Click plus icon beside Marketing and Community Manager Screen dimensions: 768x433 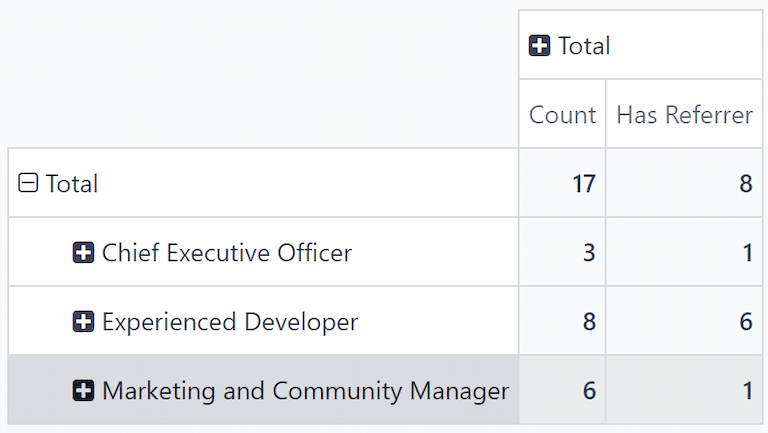click(x=84, y=391)
